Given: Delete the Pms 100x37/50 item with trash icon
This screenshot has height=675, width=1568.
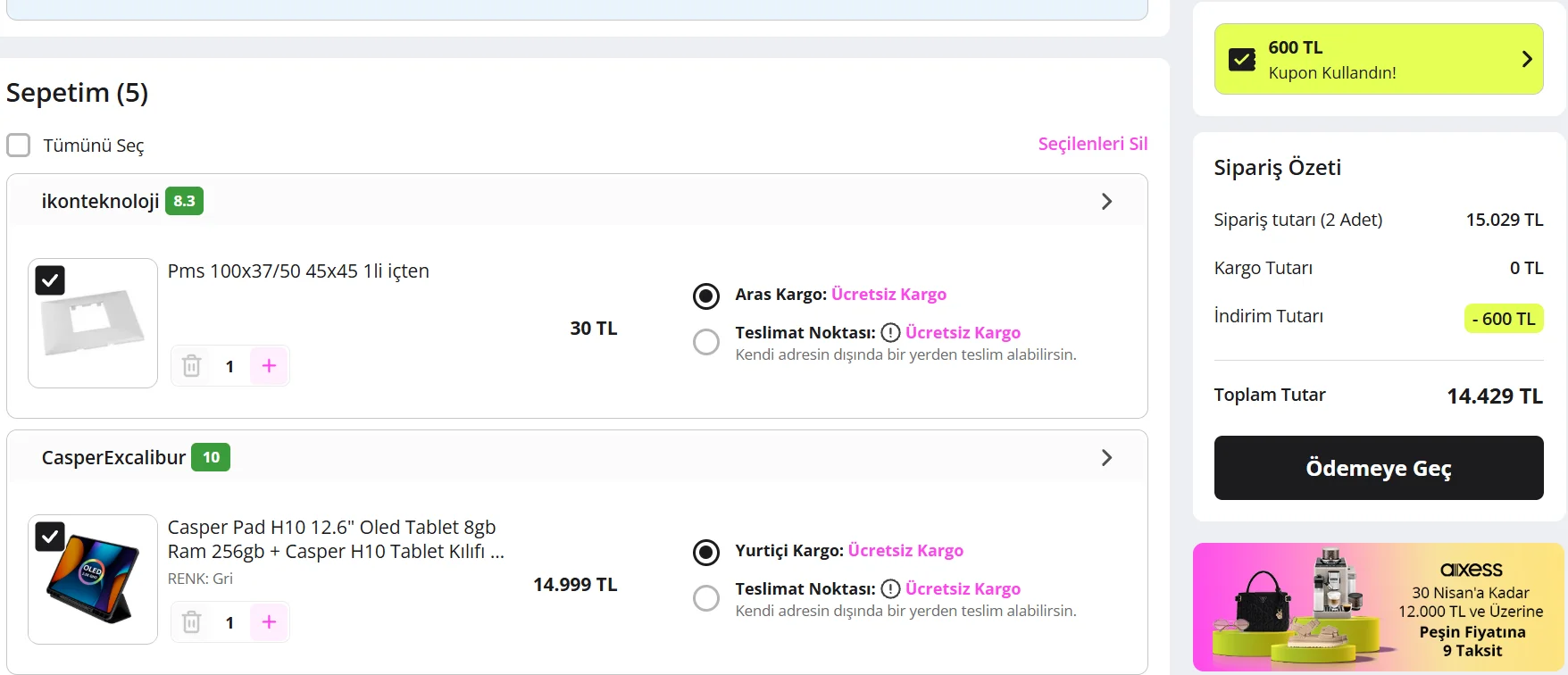Looking at the screenshot, I should click(x=191, y=366).
